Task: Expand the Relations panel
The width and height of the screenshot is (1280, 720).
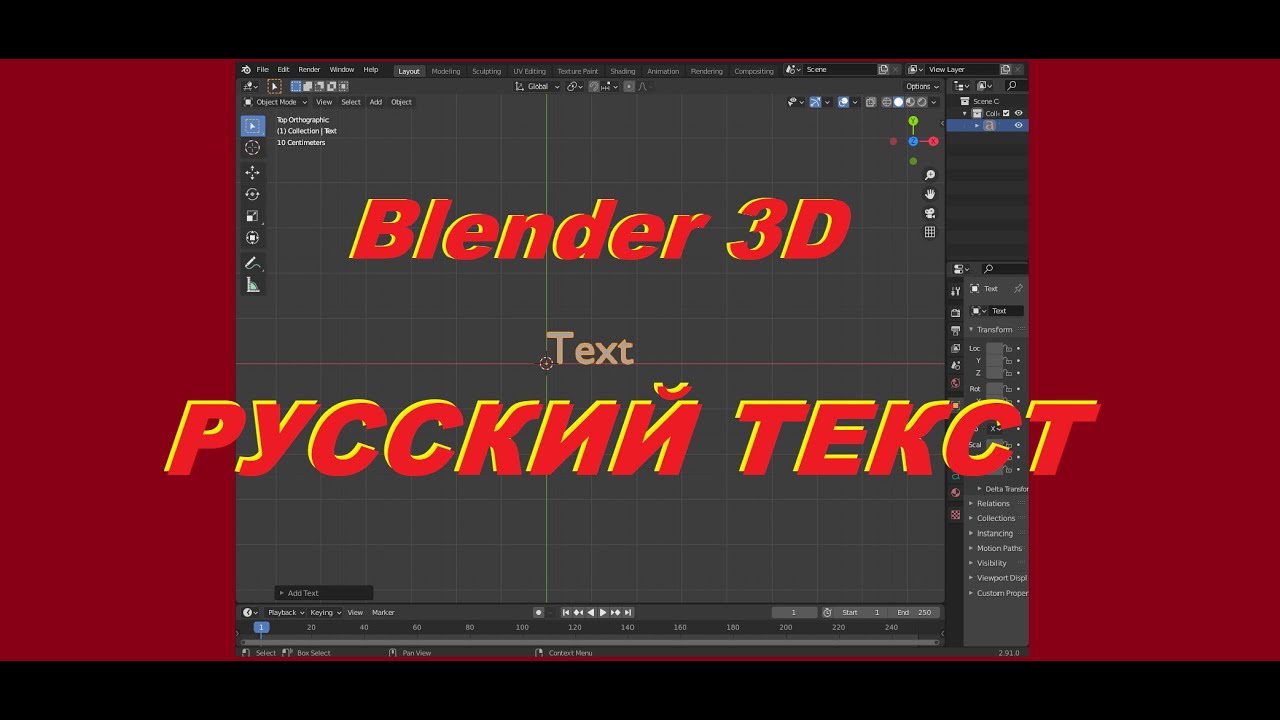Action: tap(992, 504)
